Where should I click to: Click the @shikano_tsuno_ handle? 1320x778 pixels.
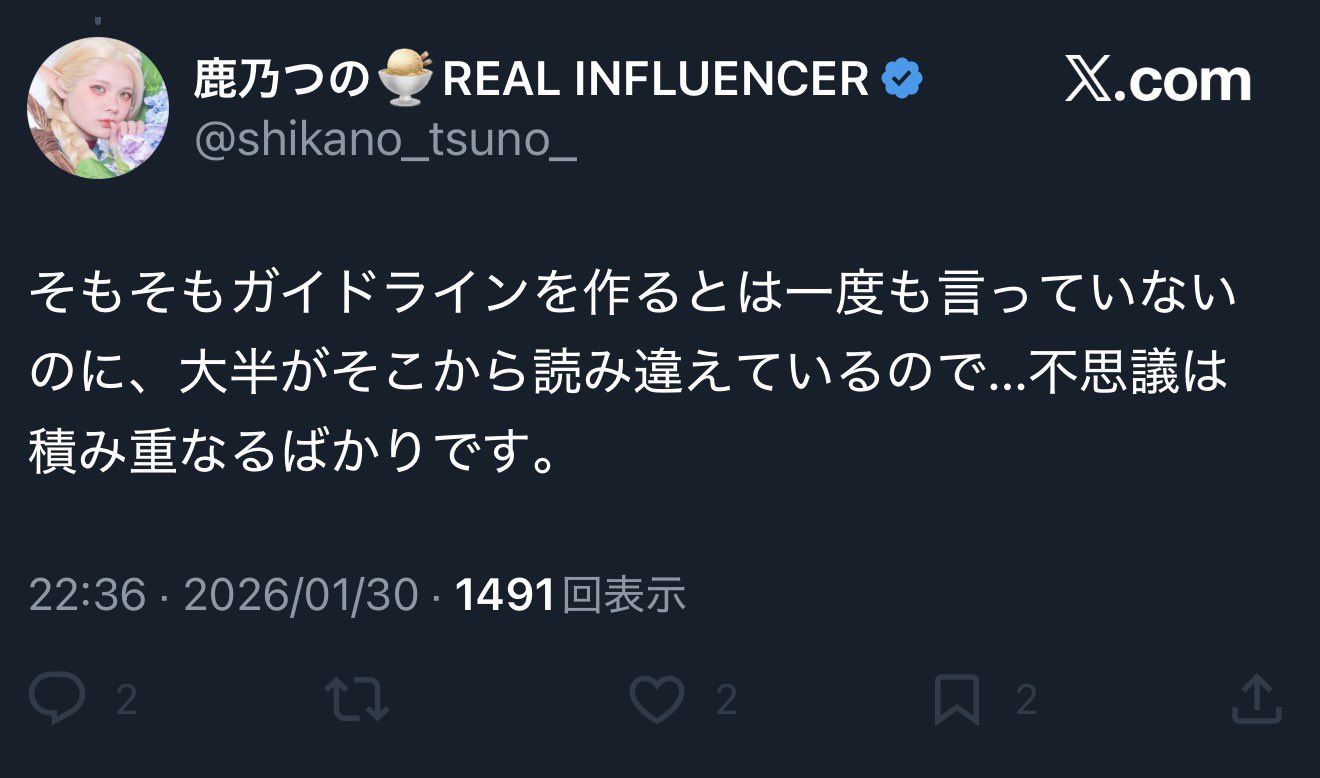[x=385, y=143]
